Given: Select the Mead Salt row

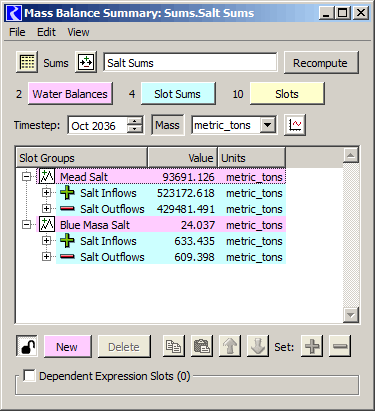Looking at the screenshot, I should pos(161,177).
